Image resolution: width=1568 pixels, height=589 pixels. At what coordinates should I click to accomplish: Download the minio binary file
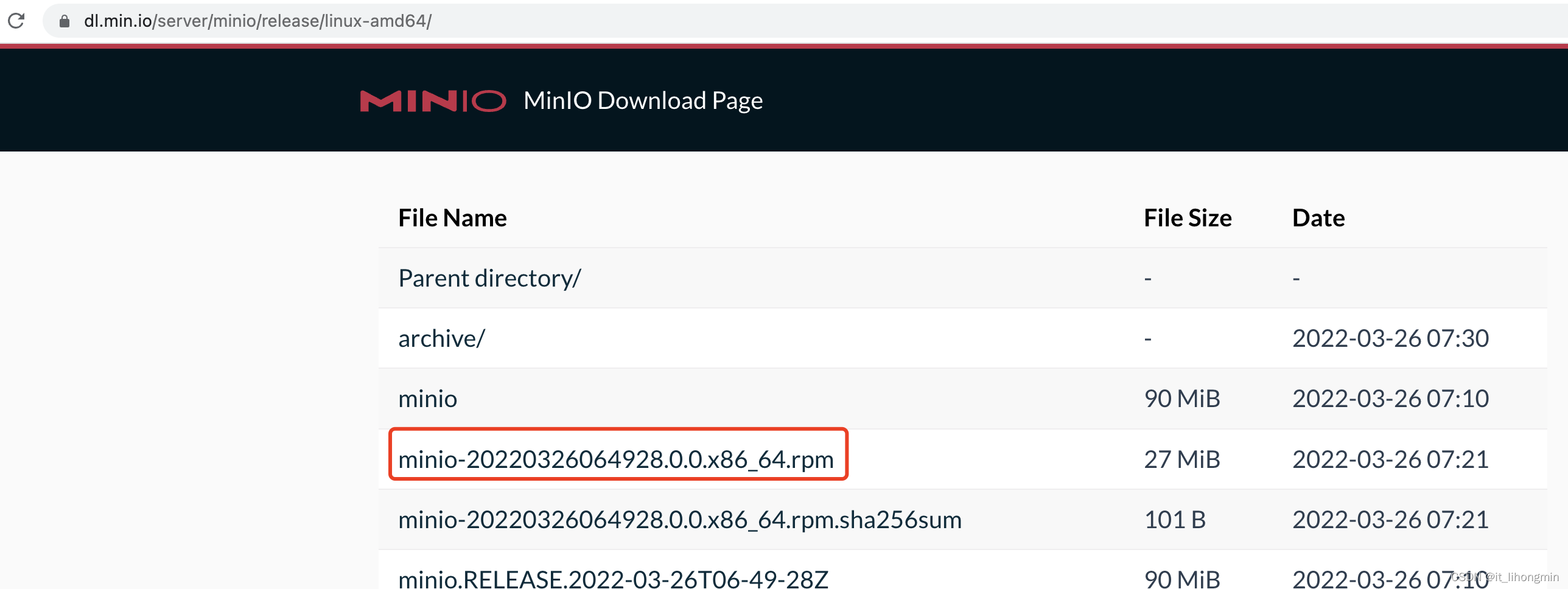(427, 399)
